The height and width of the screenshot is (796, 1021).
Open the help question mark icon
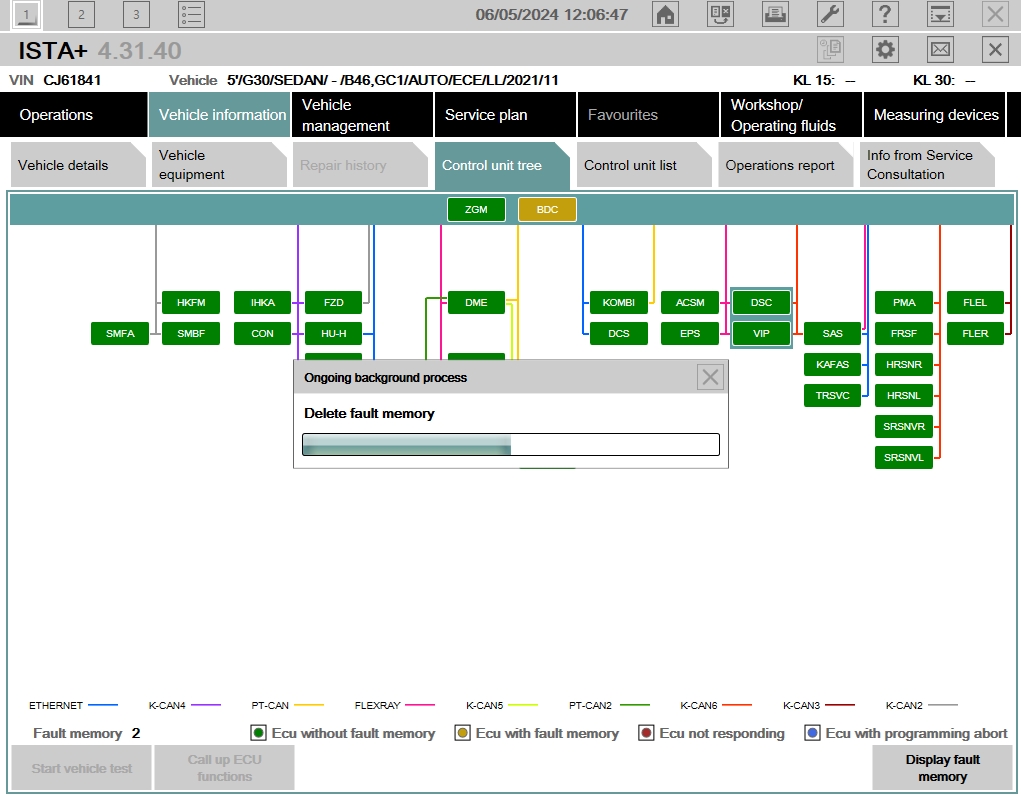coord(885,14)
